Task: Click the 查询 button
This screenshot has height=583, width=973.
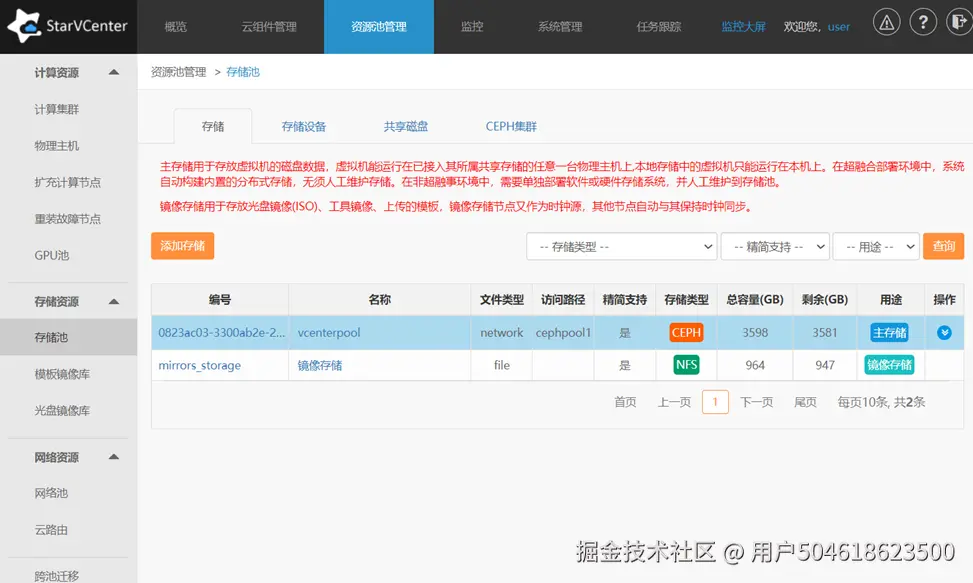Action: 943,246
